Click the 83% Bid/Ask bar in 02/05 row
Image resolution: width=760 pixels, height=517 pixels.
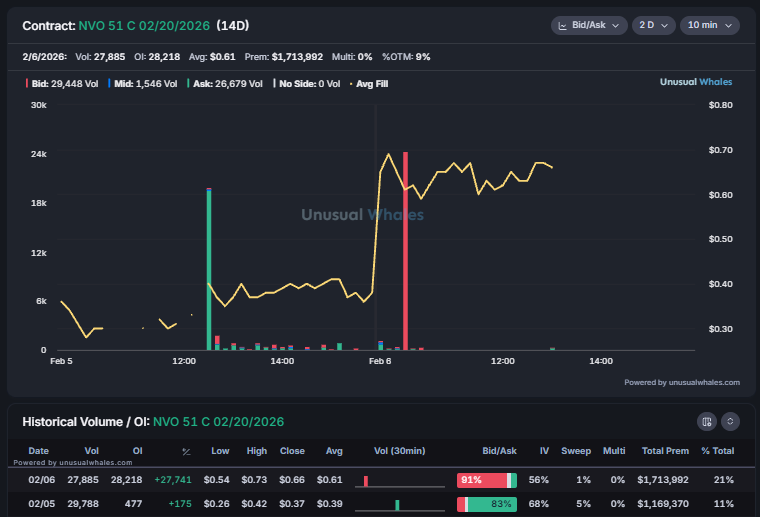pyautogui.click(x=487, y=504)
